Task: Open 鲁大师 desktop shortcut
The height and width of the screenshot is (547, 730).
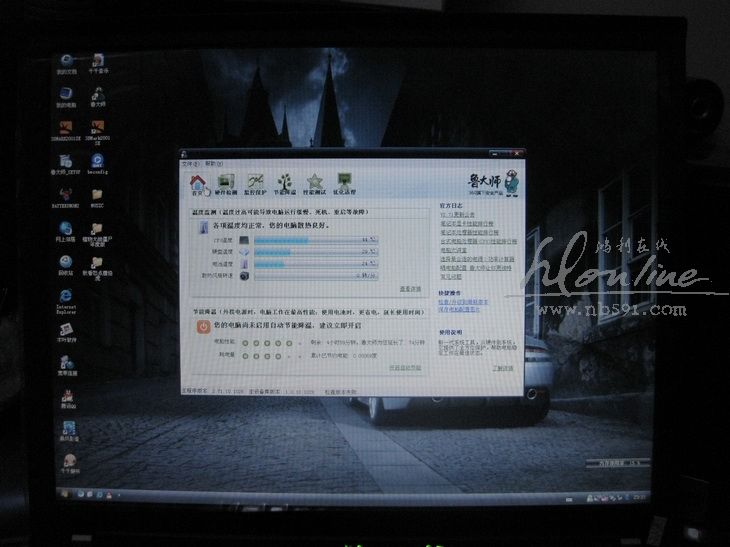Action: click(x=98, y=97)
